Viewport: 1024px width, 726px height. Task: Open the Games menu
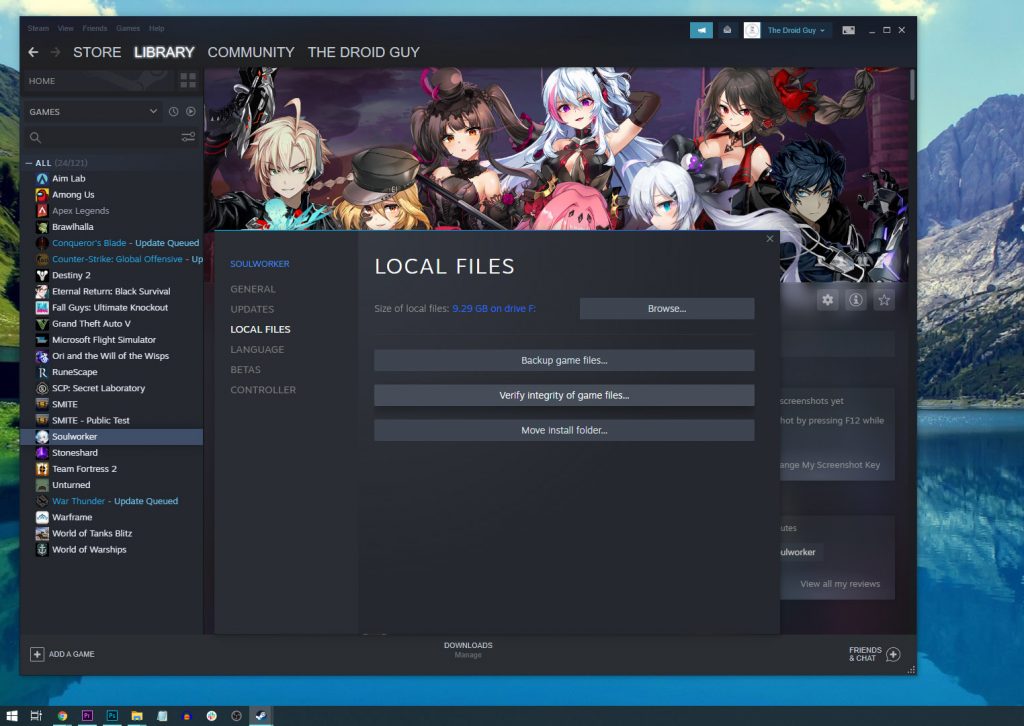(128, 28)
